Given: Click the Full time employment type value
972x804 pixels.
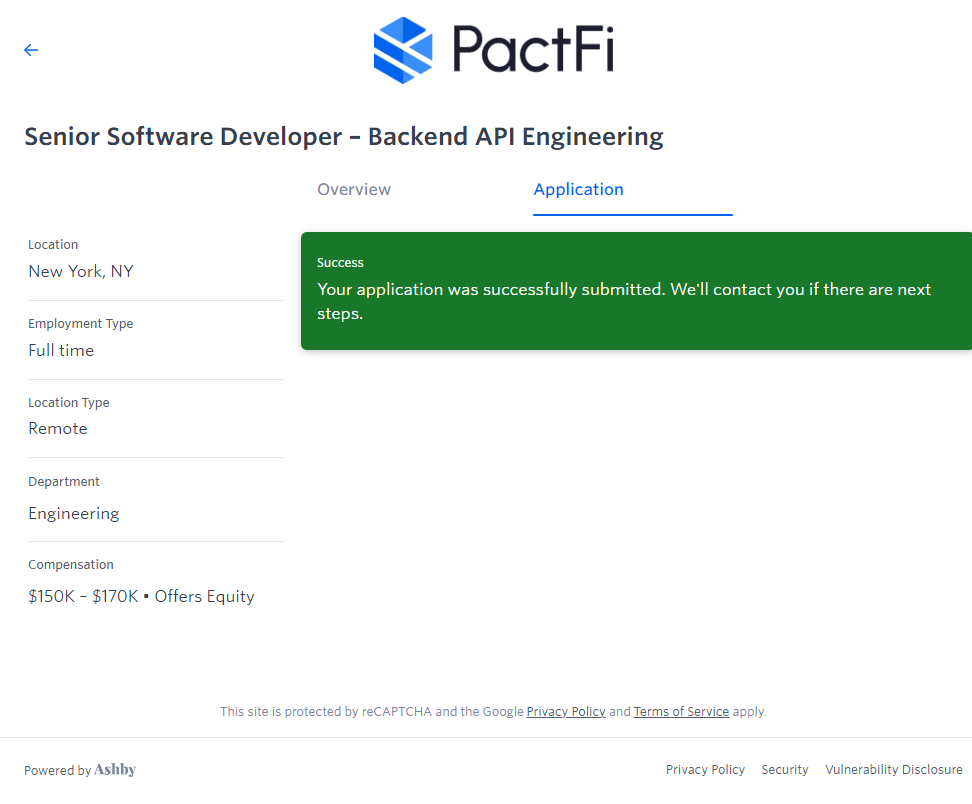Looking at the screenshot, I should pos(61,350).
